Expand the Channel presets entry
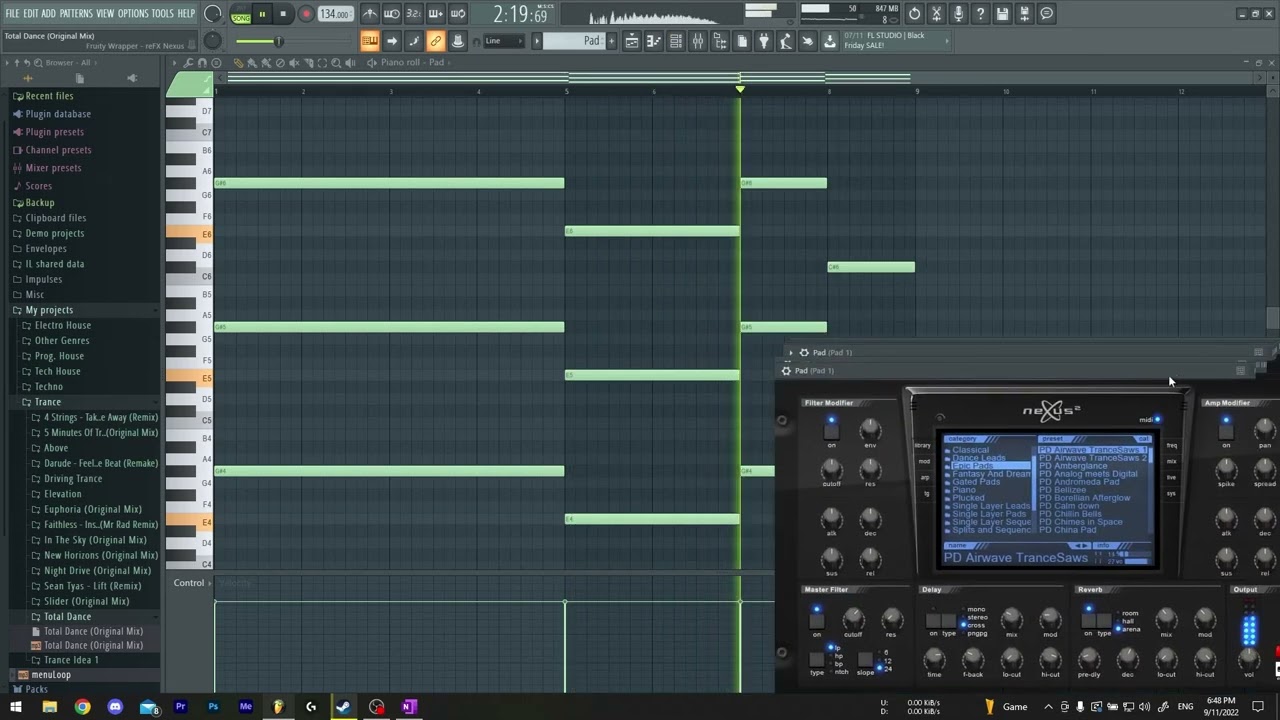This screenshot has width=1280, height=720. (x=58, y=150)
